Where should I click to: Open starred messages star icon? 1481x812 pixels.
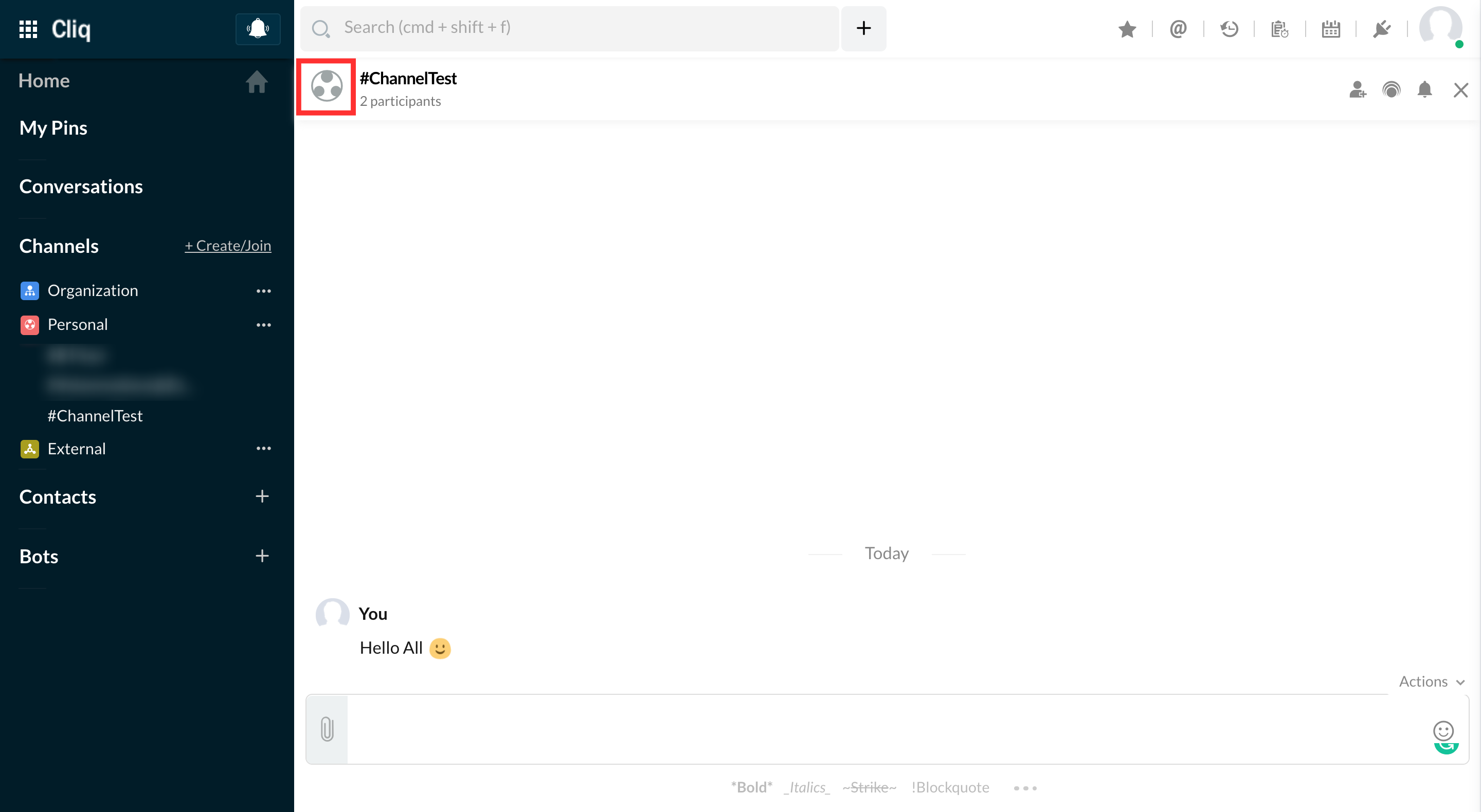[x=1127, y=29]
